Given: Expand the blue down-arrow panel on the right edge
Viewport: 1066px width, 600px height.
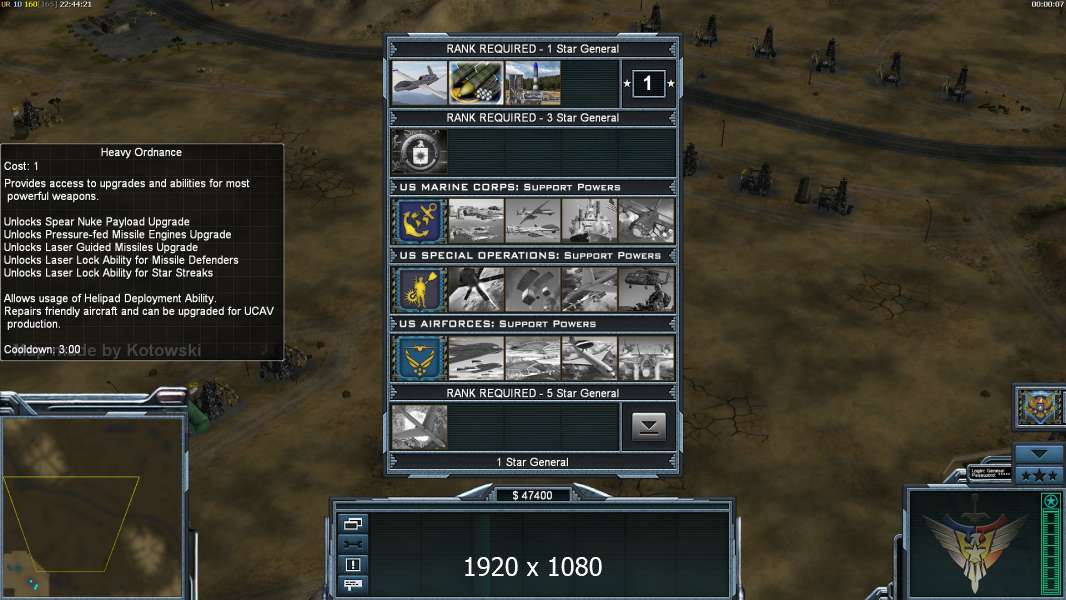Looking at the screenshot, I should pos(1039,453).
